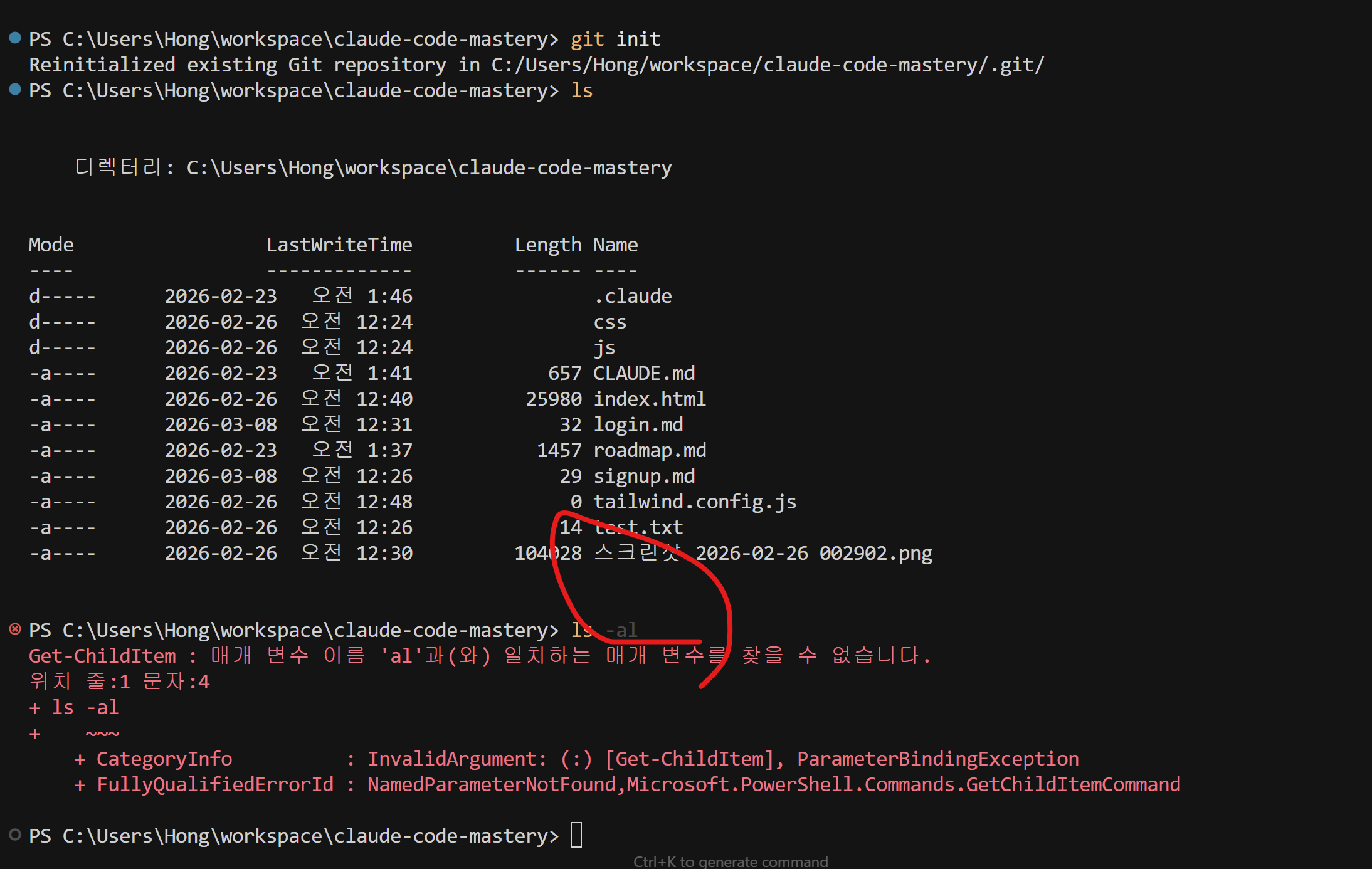Click signup.md file name

[643, 476]
